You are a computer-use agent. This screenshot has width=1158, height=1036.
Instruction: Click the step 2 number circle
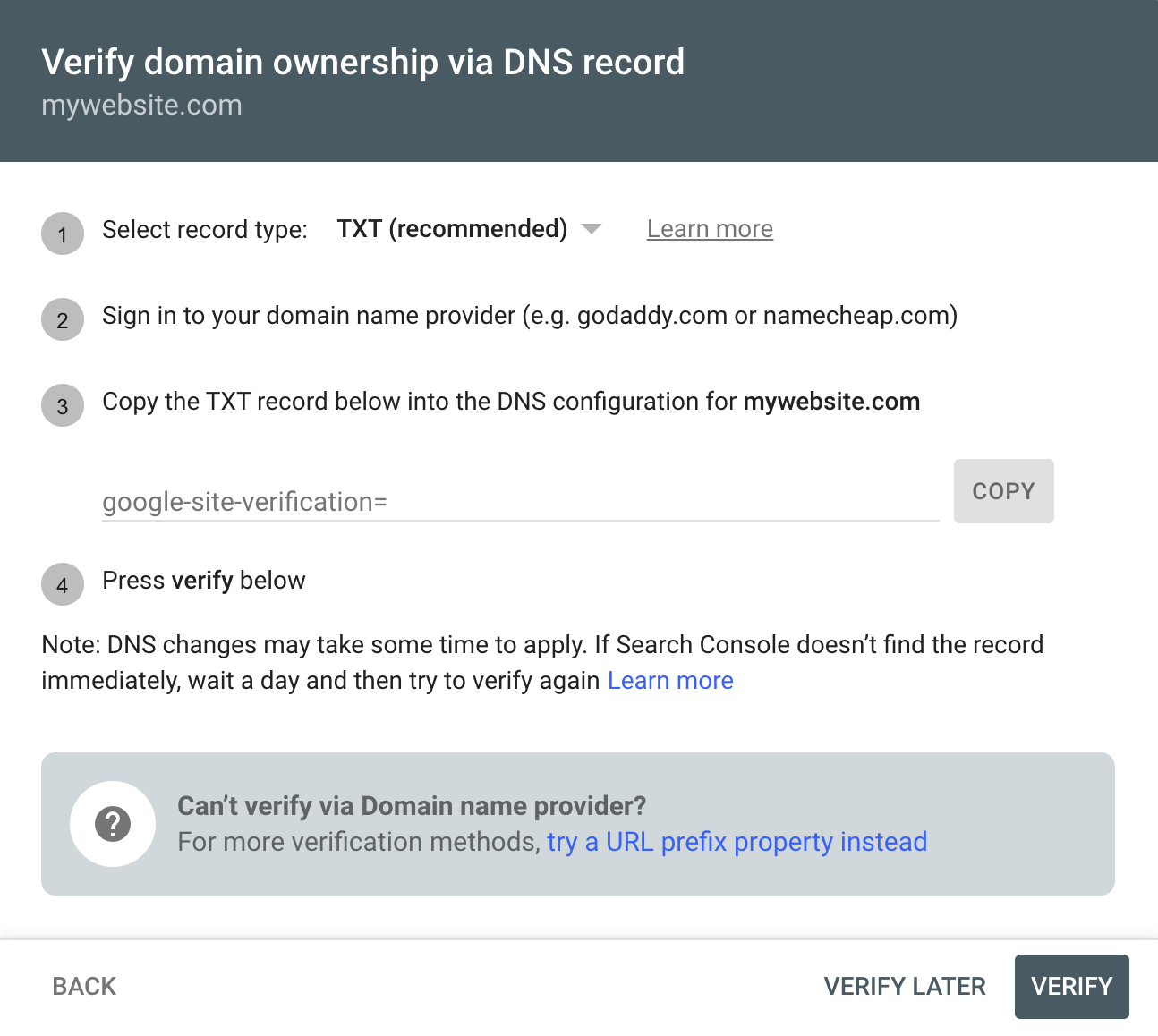[63, 320]
